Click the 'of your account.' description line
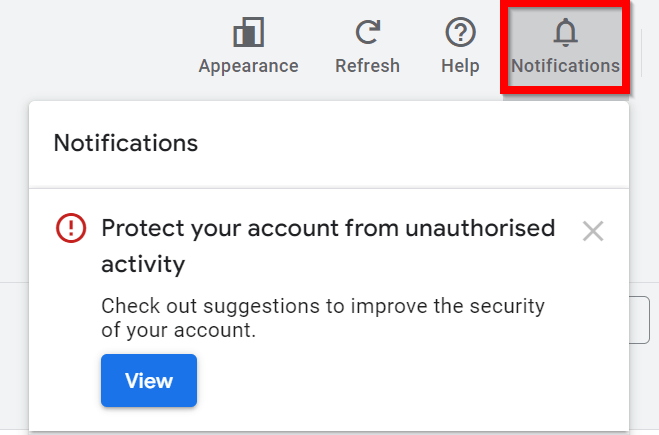This screenshot has width=659, height=435. [x=178, y=330]
